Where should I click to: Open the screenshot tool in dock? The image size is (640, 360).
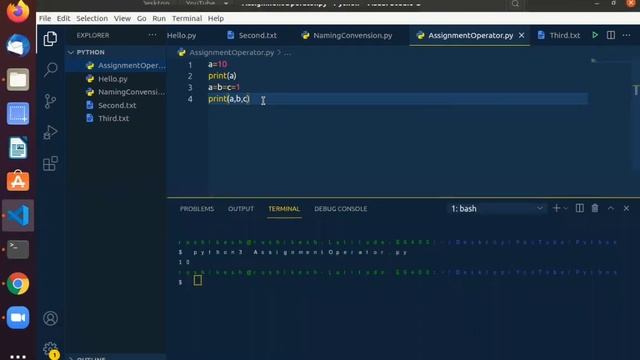(18, 113)
